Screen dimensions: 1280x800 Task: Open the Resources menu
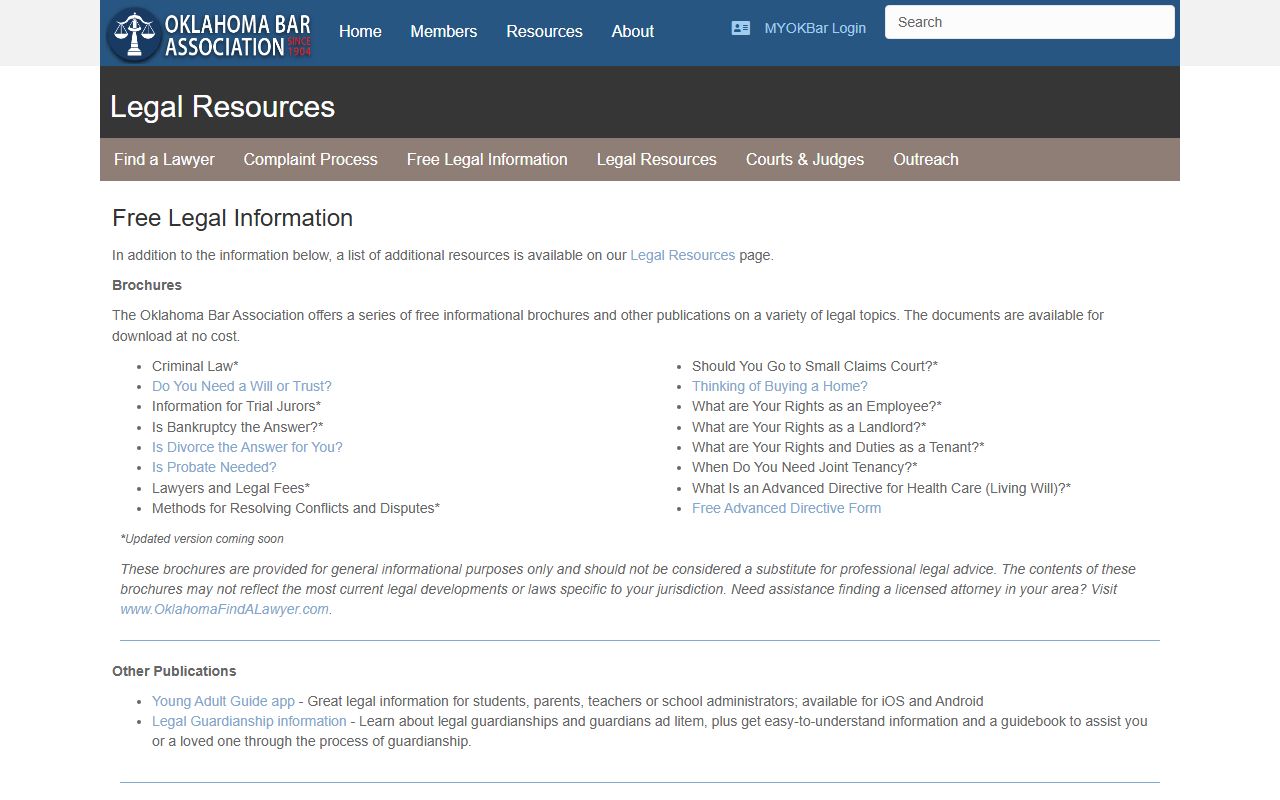click(544, 31)
